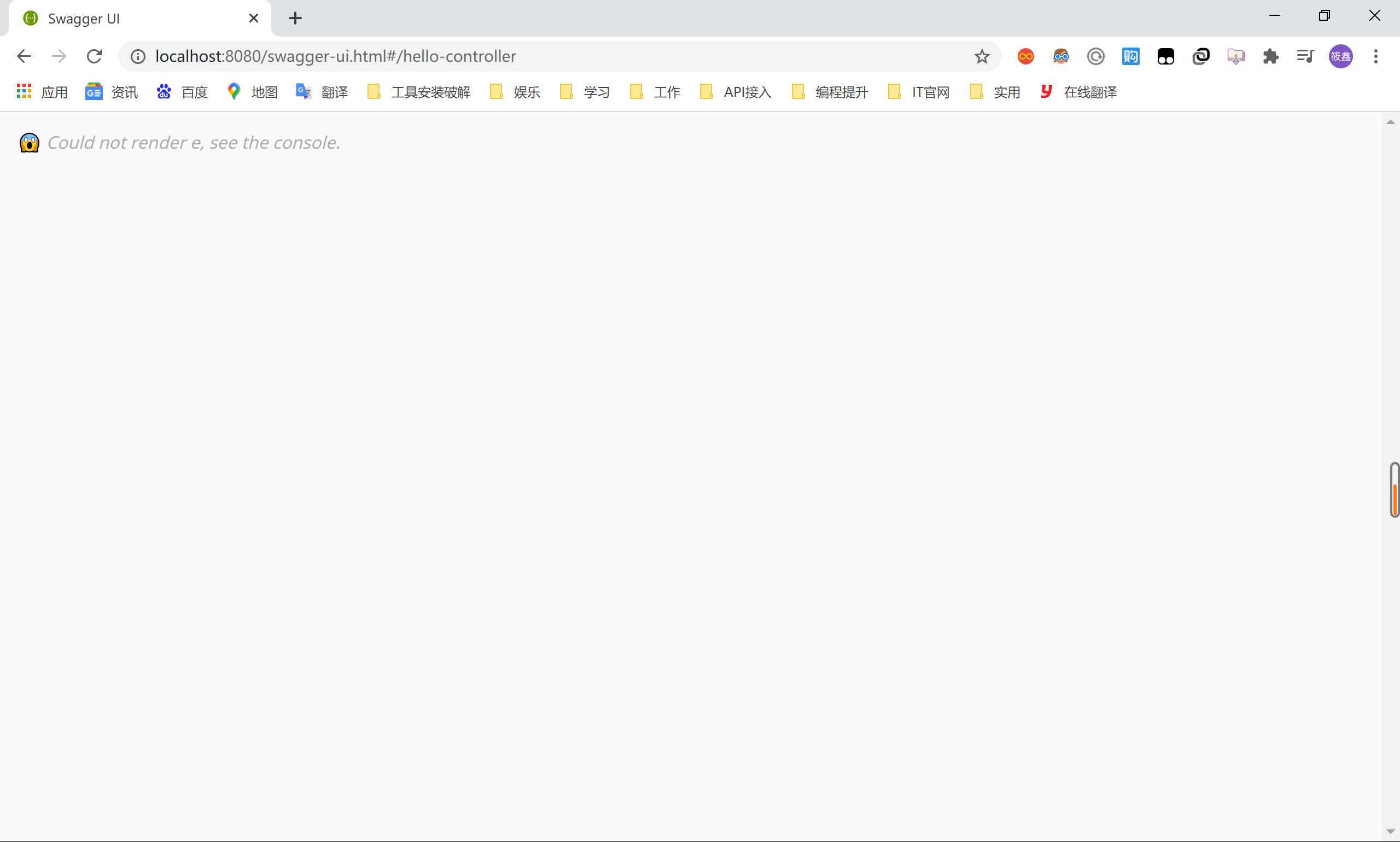Select the Swagger UI tab
Image resolution: width=1400 pixels, height=842 pixels.
click(114, 18)
